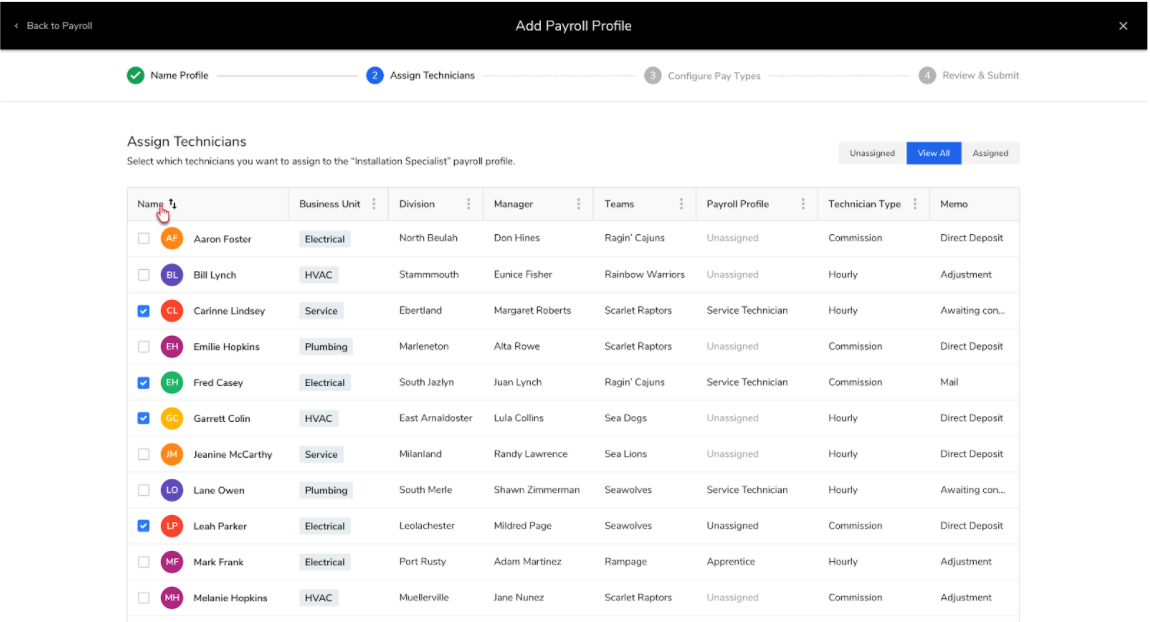This screenshot has width=1150, height=622.
Task: Open the Manager column options menu
Action: point(579,204)
